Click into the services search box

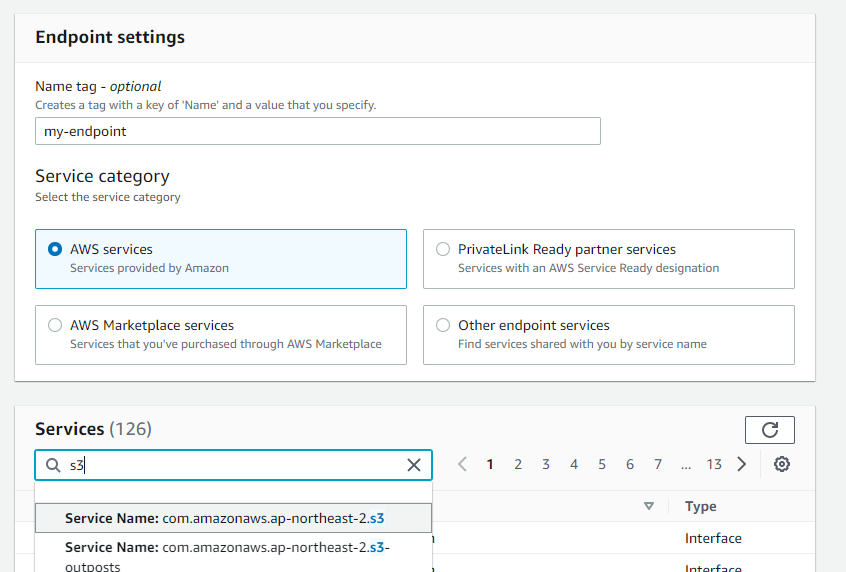234,465
